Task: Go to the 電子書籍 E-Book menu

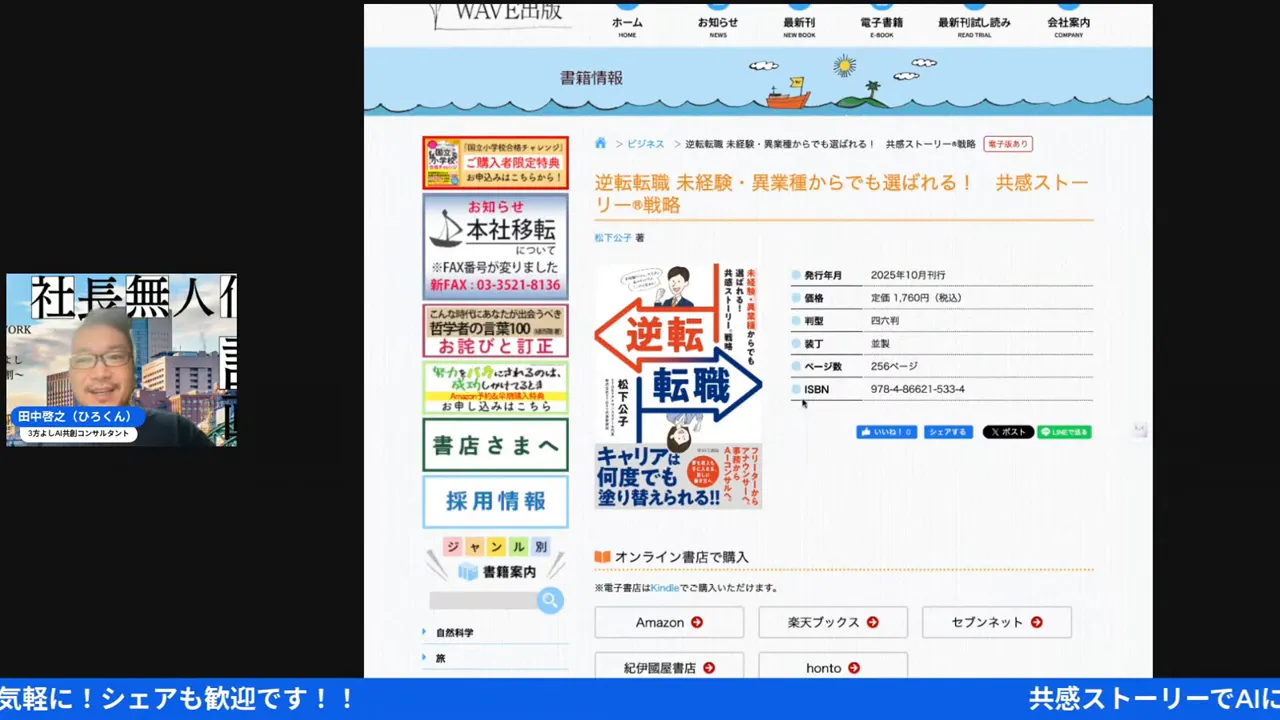Action: [x=881, y=24]
